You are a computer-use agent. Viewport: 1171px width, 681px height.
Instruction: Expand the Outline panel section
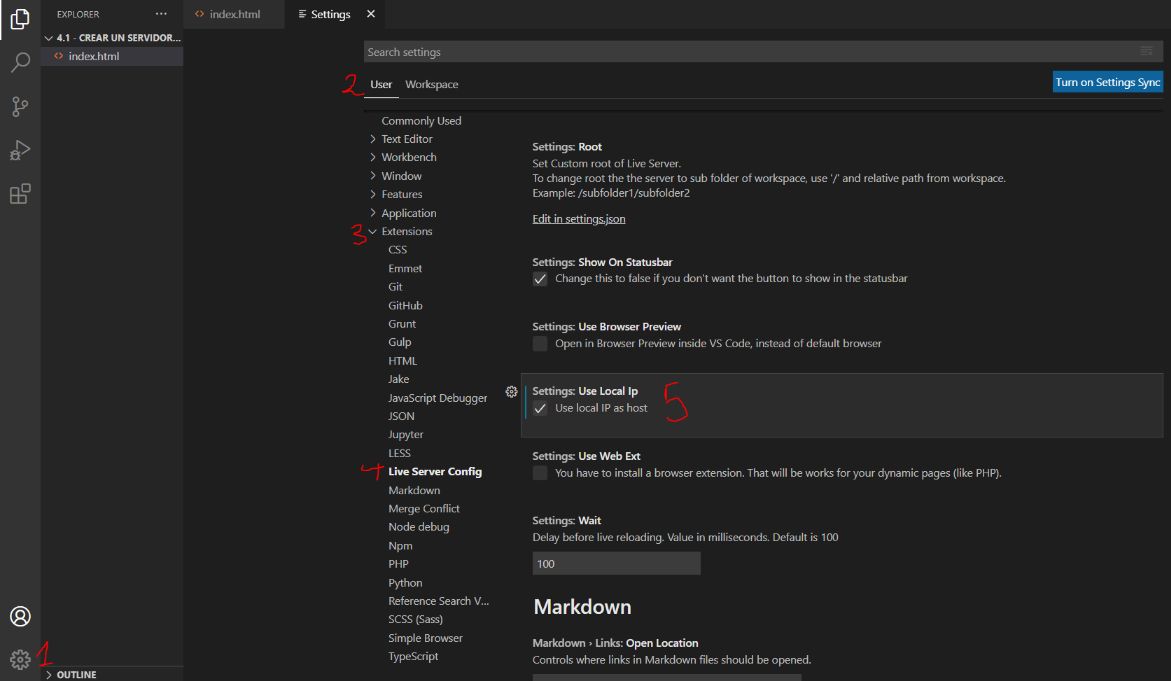76,675
